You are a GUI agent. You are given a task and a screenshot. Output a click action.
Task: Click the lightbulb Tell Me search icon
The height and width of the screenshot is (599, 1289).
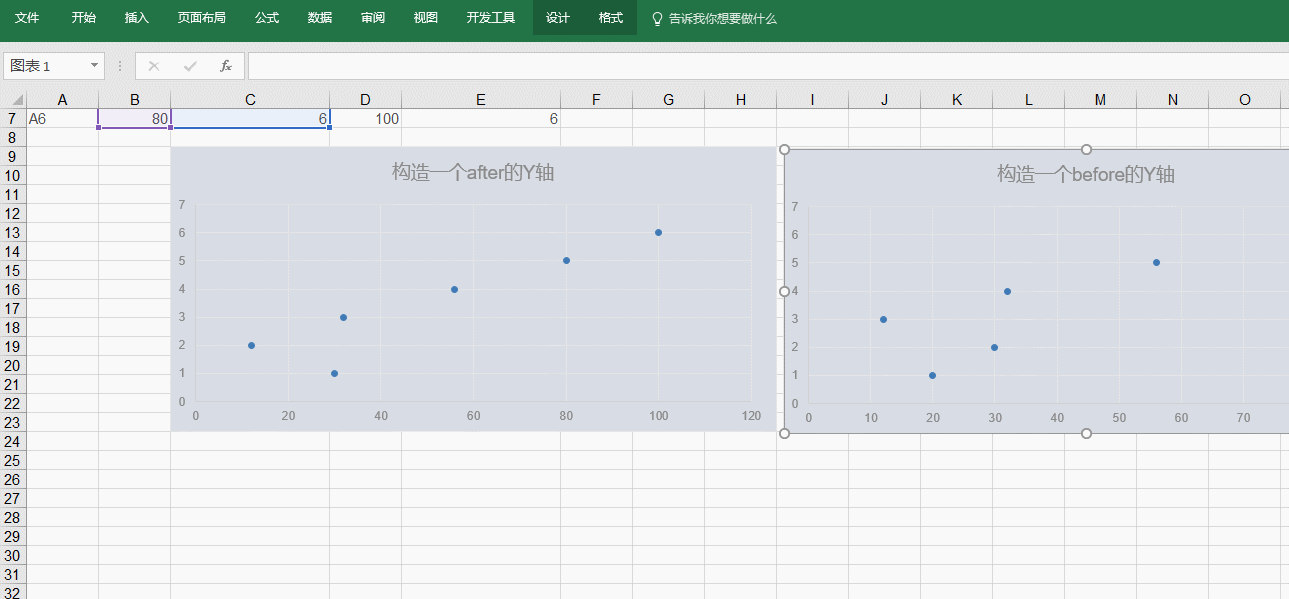pos(657,19)
